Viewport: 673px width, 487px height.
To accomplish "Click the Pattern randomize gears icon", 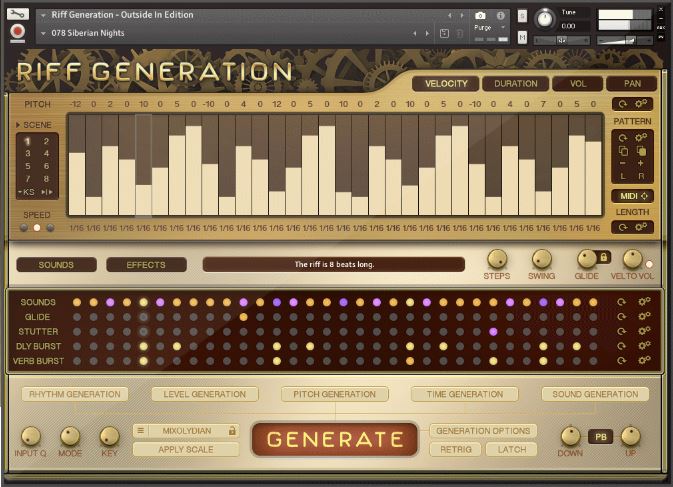I will [641, 137].
